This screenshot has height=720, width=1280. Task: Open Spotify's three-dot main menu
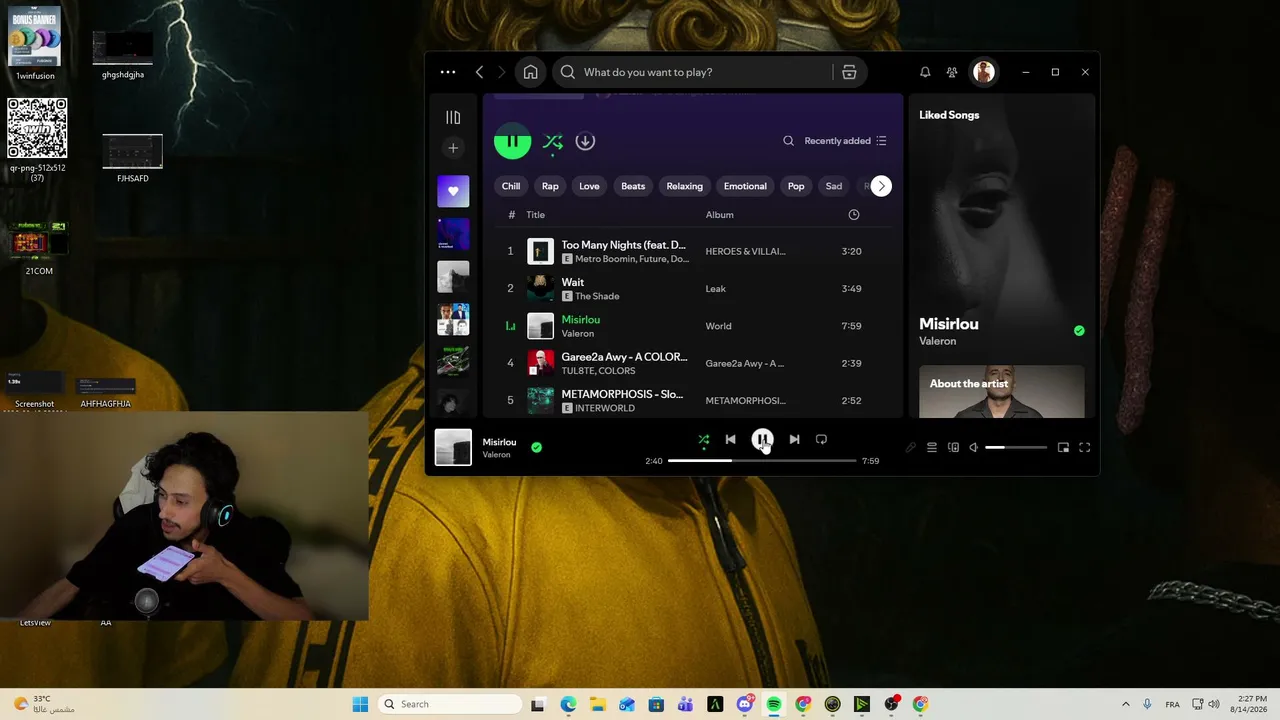pos(448,72)
